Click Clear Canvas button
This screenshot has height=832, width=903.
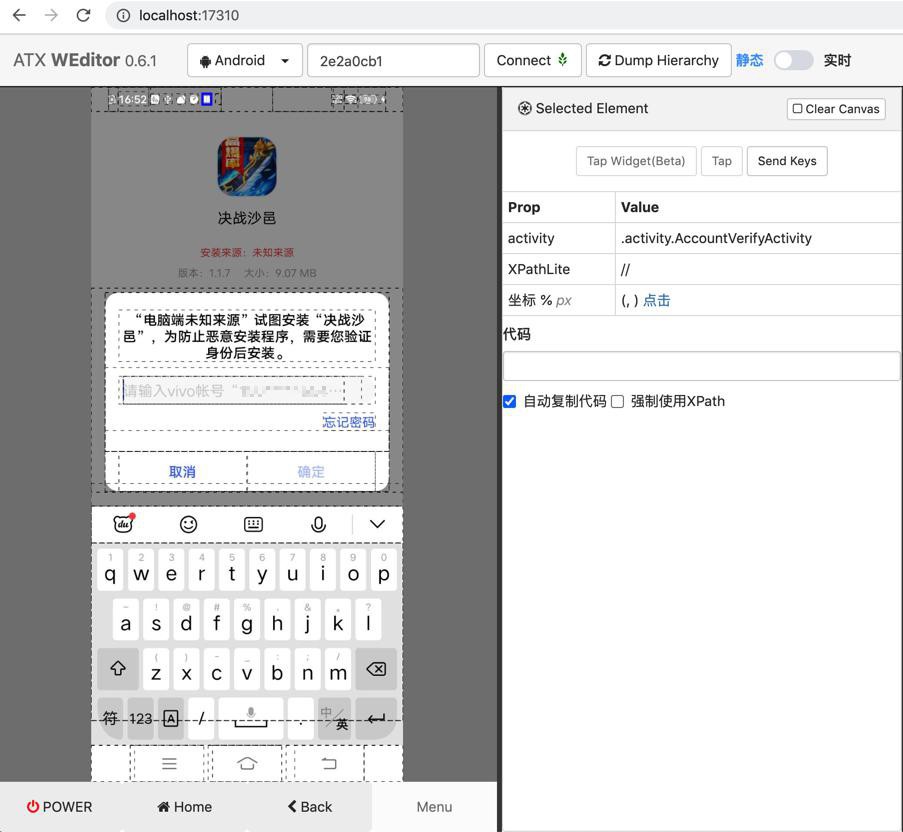836,109
